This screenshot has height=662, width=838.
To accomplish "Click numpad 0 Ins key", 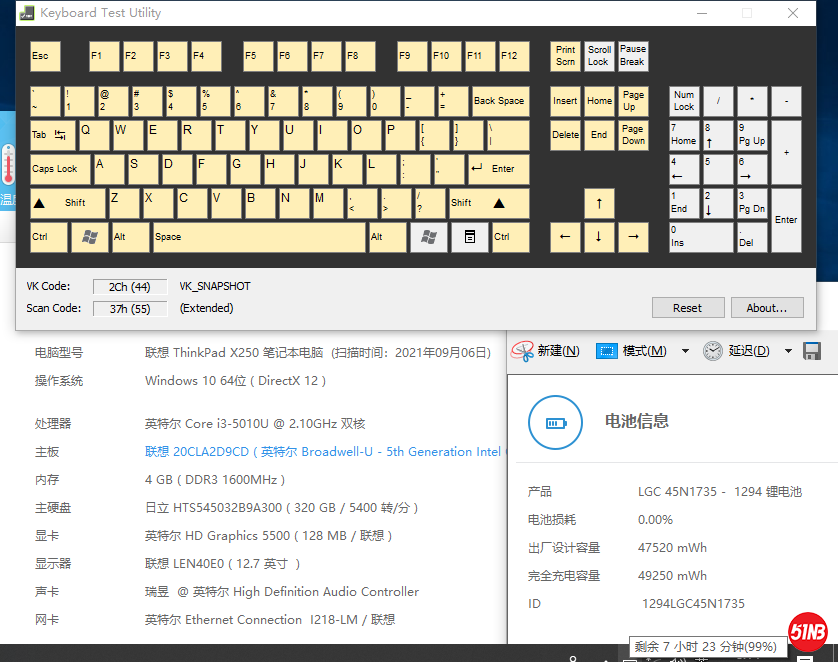I will coord(701,237).
